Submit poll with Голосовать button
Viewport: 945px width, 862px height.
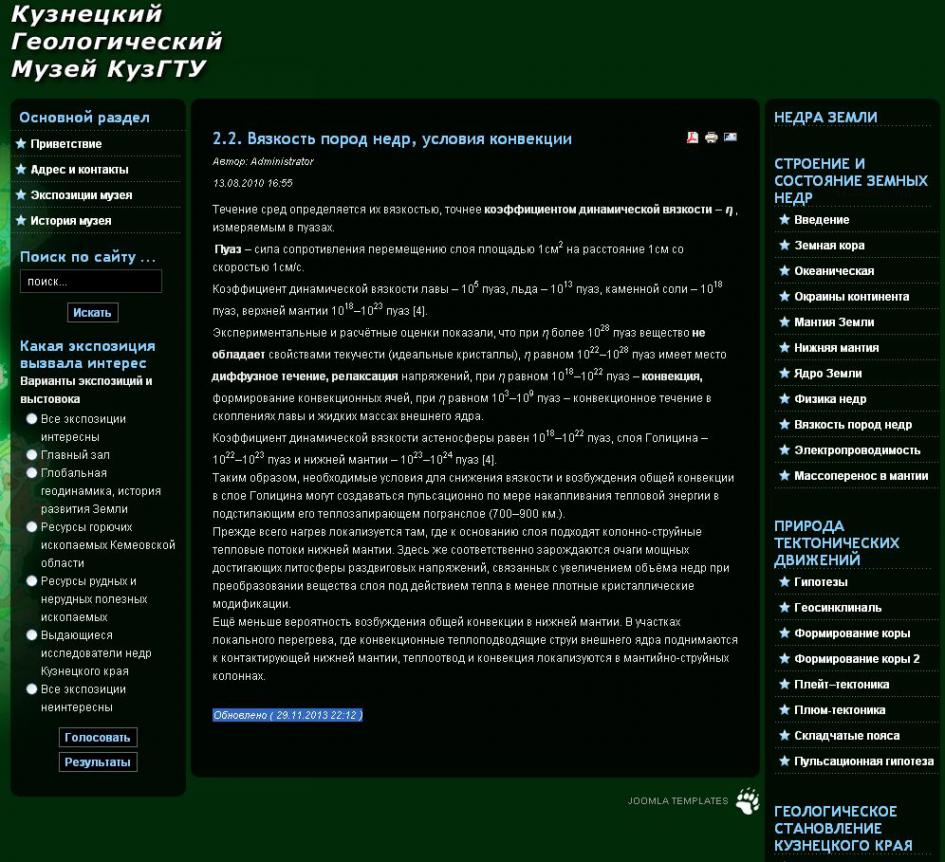coord(98,737)
